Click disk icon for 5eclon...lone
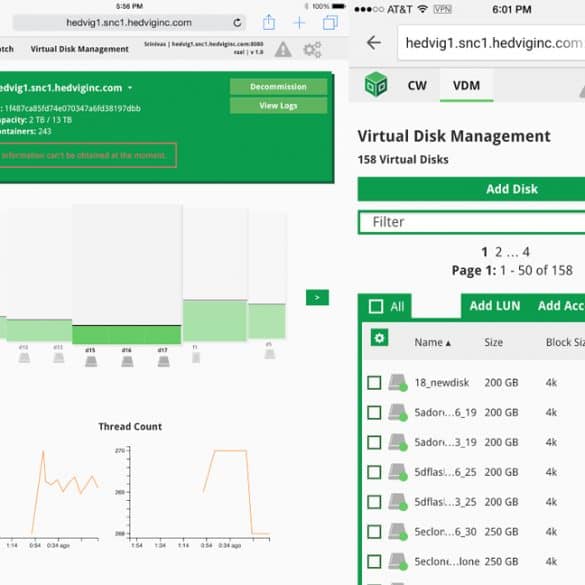The height and width of the screenshot is (585, 585). pos(397,562)
